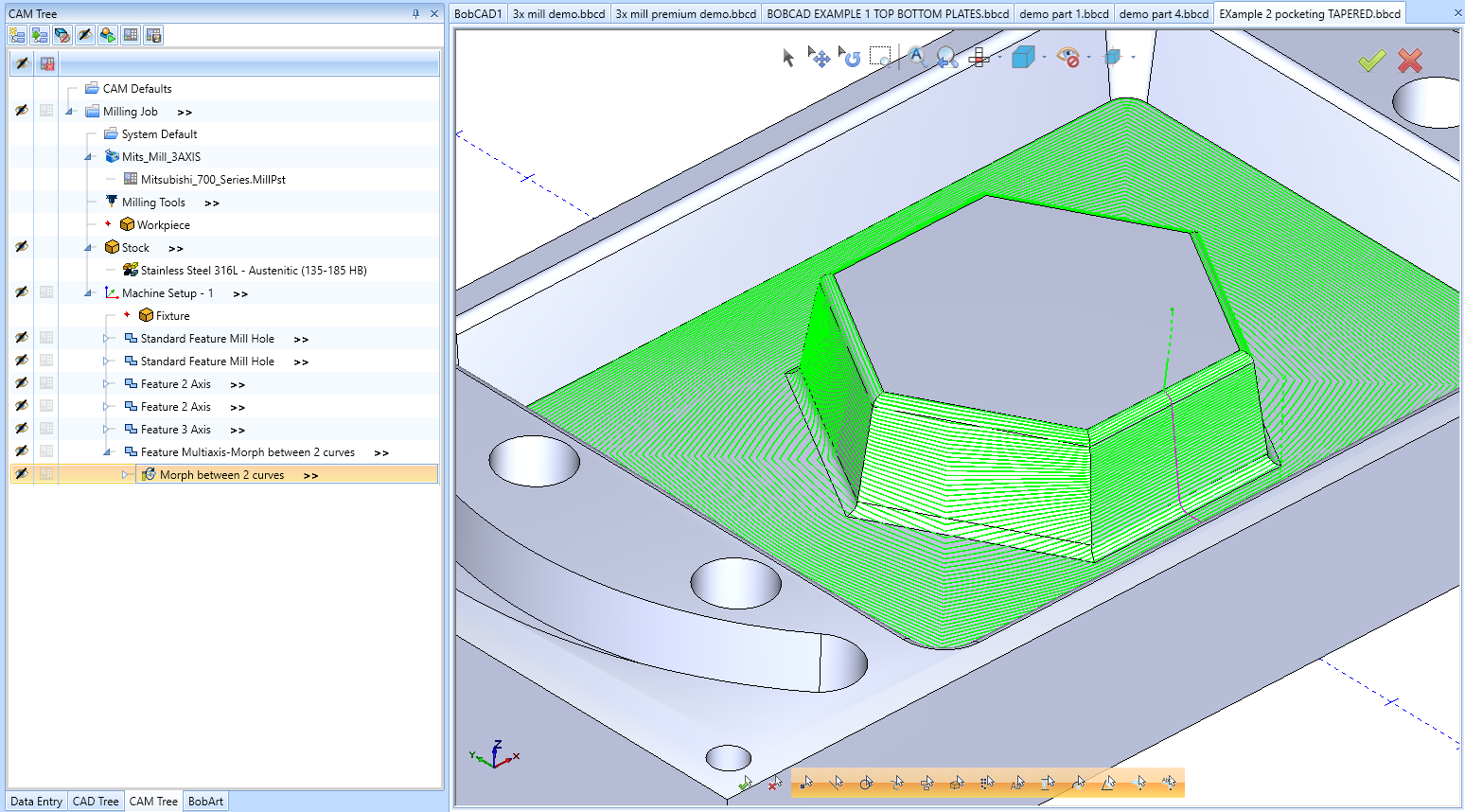Select the zoom window tool

tap(882, 57)
